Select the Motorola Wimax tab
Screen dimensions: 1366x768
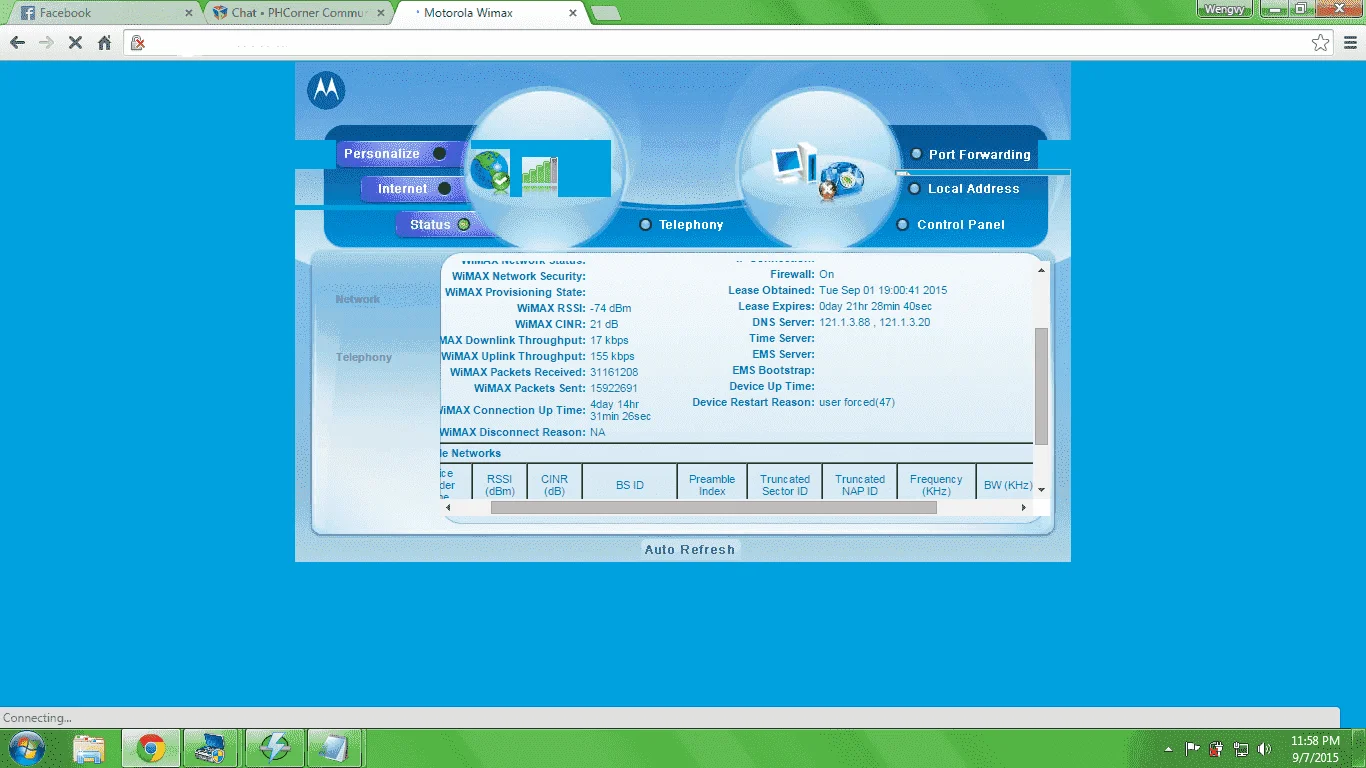click(x=489, y=13)
